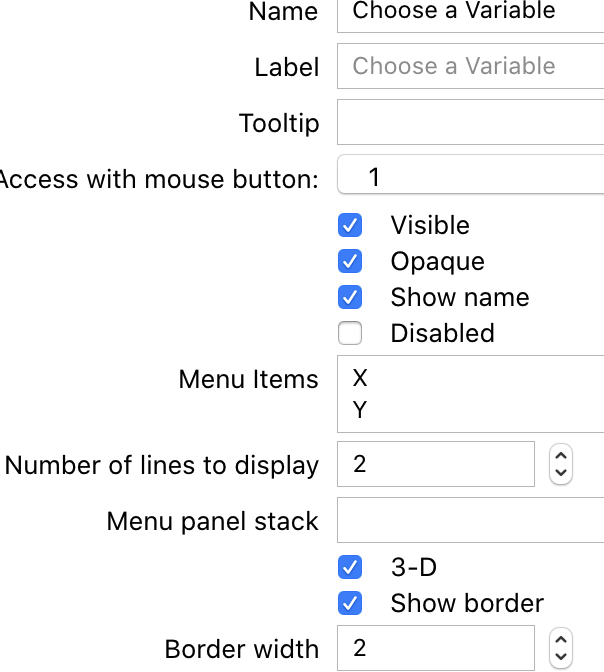604x672 pixels.
Task: Click the Border width value field
Action: [x=436, y=648]
